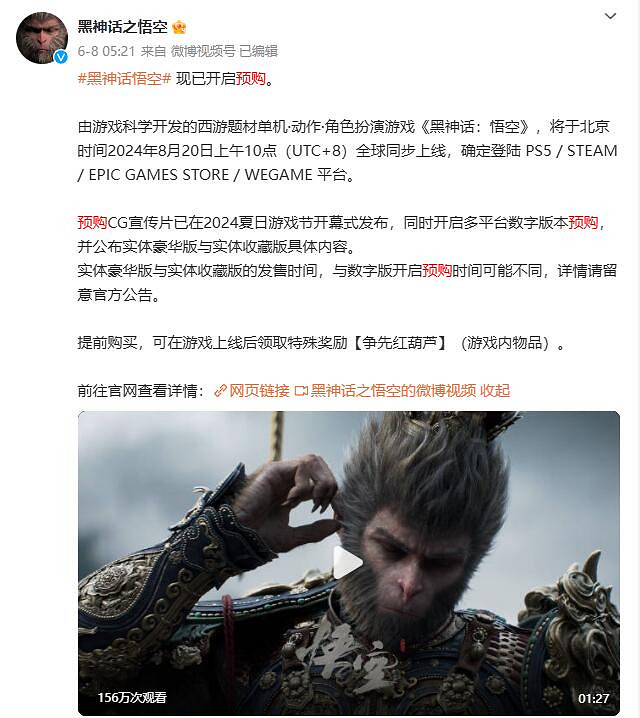Click the Wukong video thumbnail image

tap(349, 563)
